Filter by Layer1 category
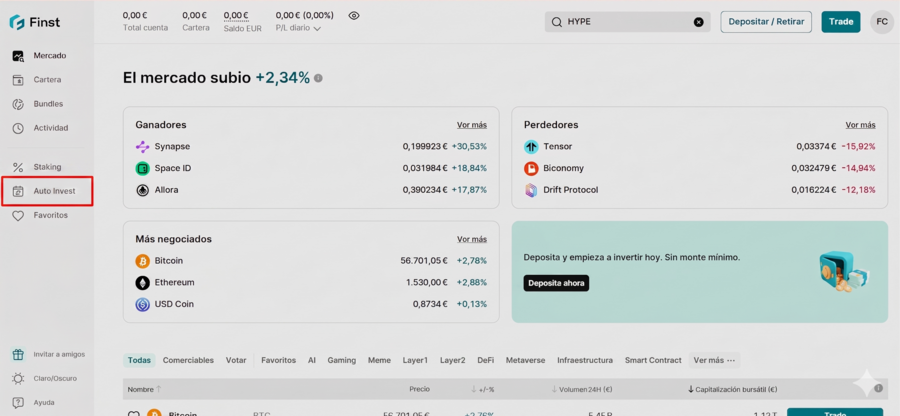 pyautogui.click(x=415, y=360)
